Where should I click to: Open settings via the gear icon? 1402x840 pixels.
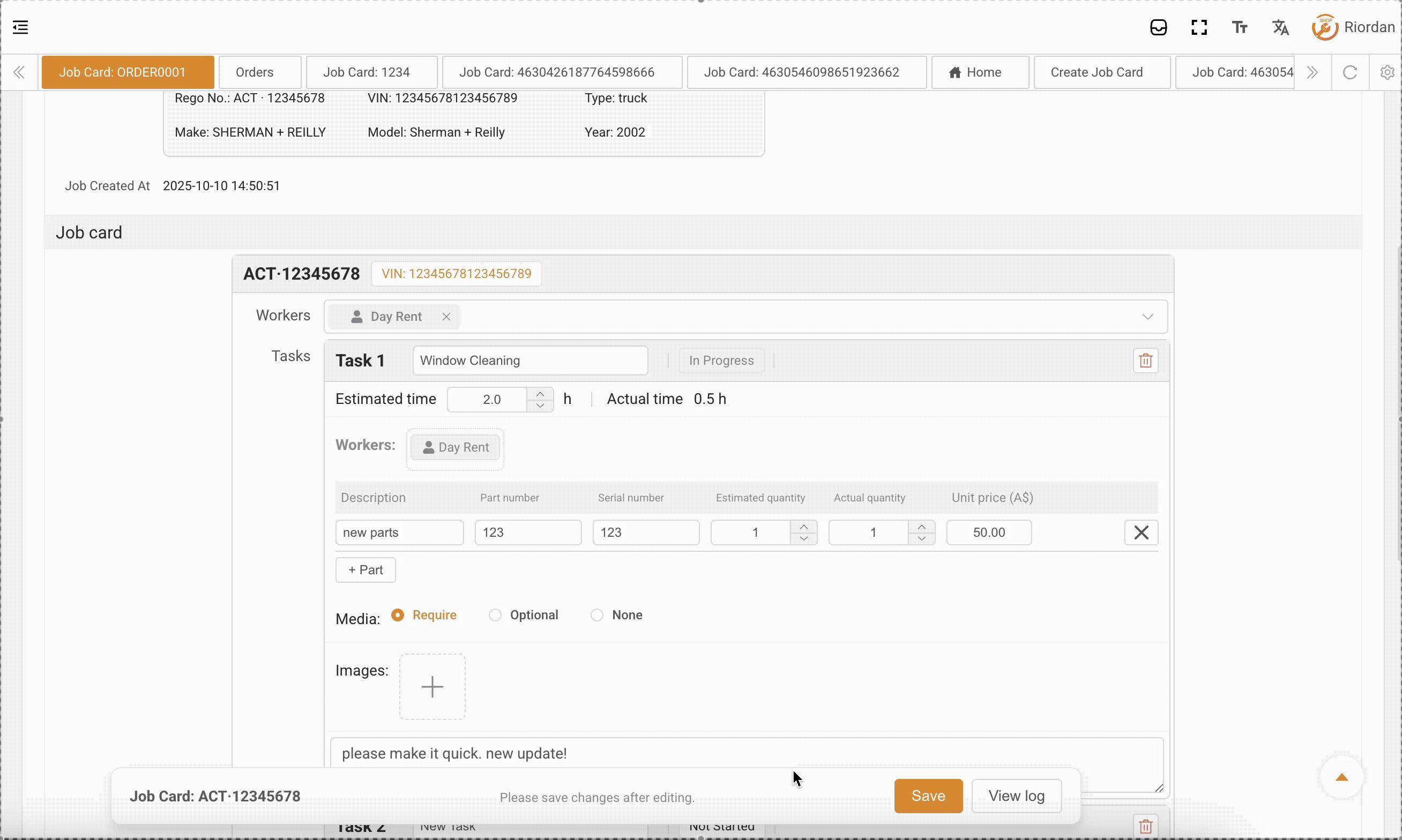1386,72
